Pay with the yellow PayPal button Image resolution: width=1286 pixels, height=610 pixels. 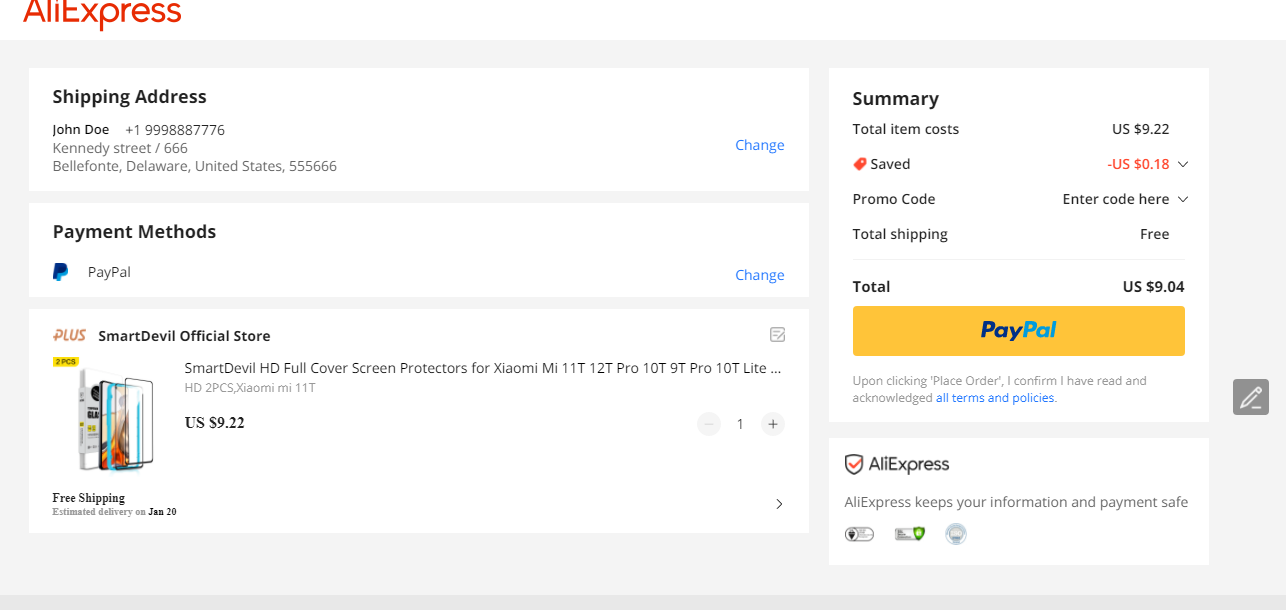pyautogui.click(x=1018, y=331)
